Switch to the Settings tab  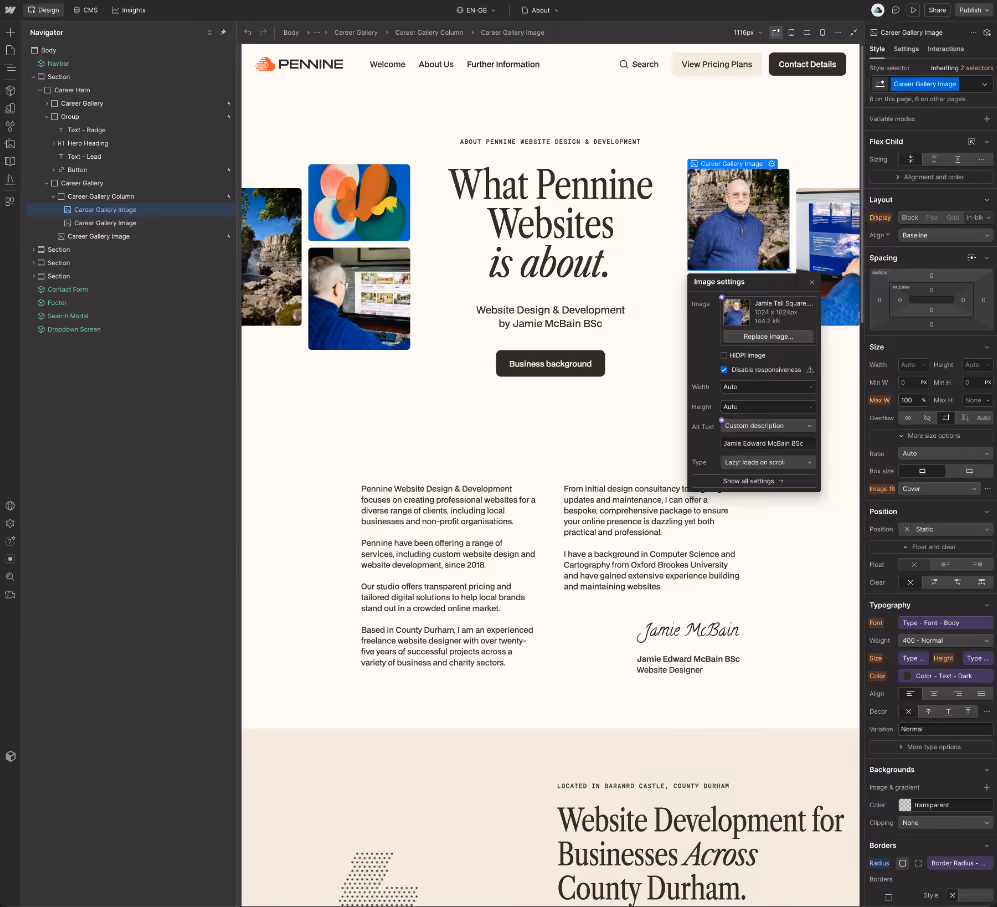pos(905,49)
